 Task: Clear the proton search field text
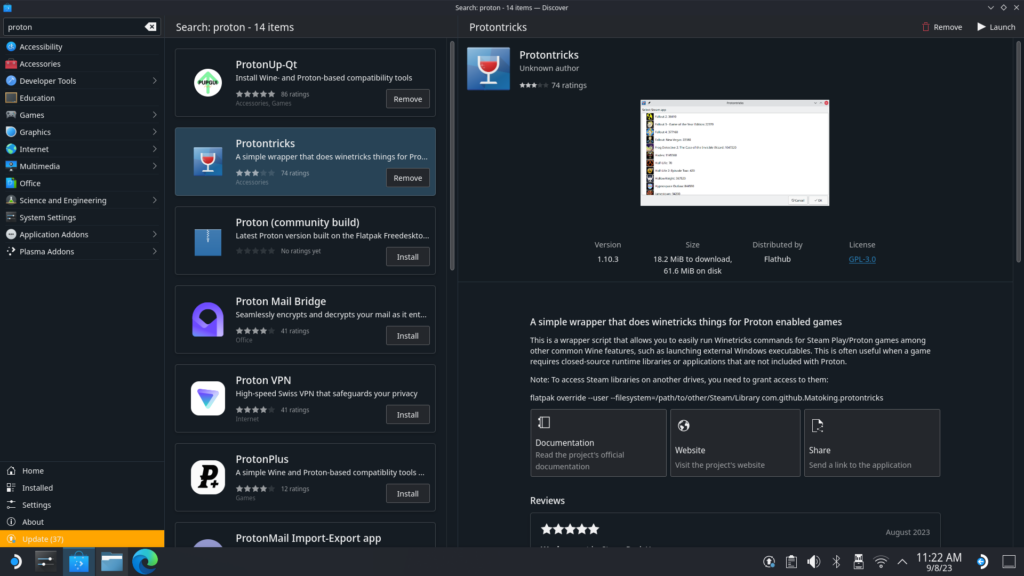pos(150,27)
